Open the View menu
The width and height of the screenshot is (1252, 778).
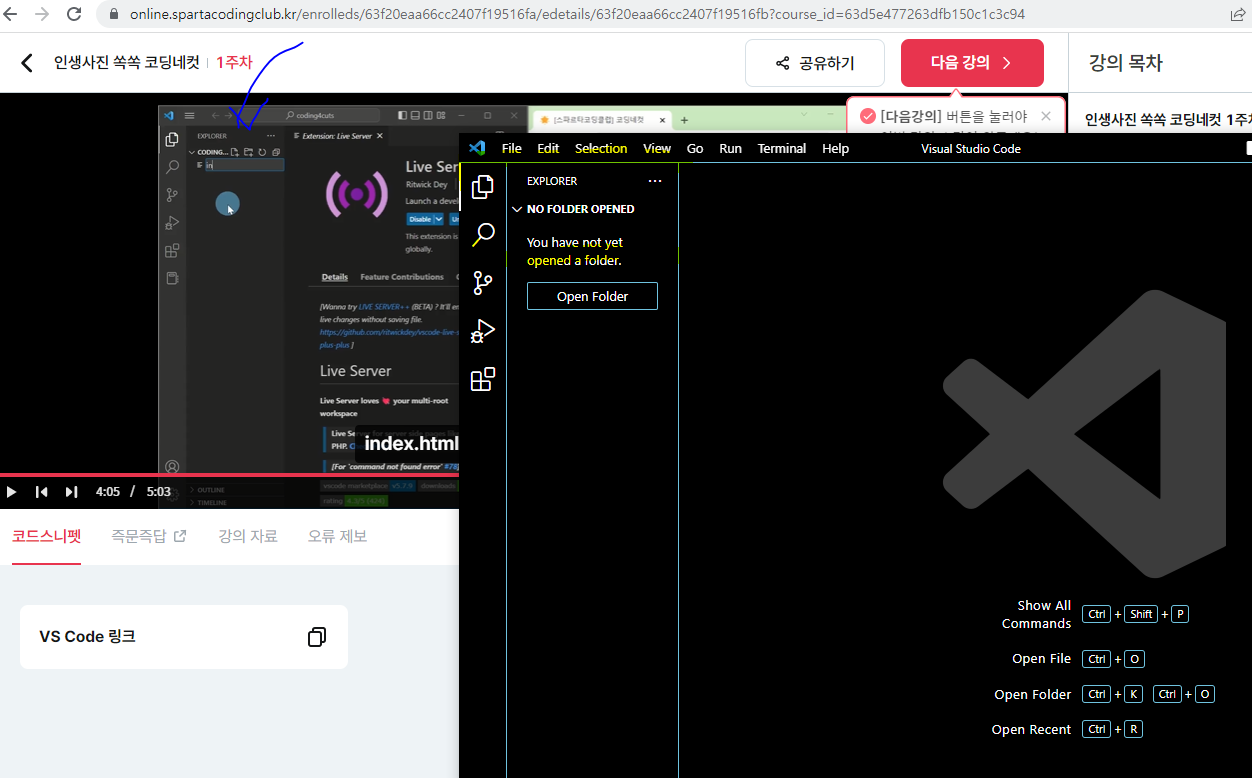coord(657,148)
